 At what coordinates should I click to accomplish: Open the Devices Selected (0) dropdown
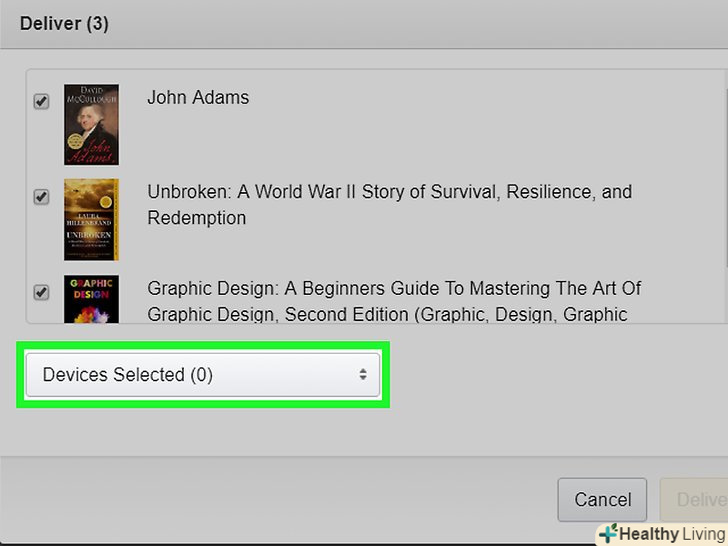pos(202,375)
